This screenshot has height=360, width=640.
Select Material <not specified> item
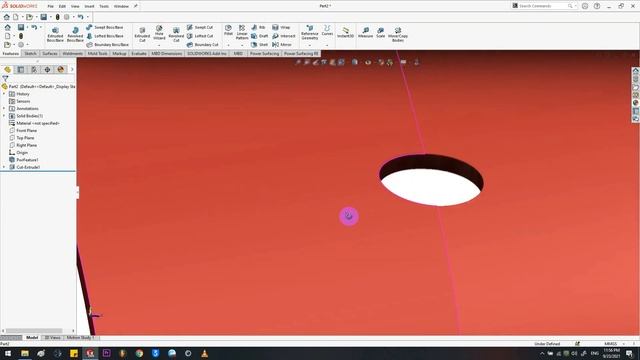click(38, 123)
